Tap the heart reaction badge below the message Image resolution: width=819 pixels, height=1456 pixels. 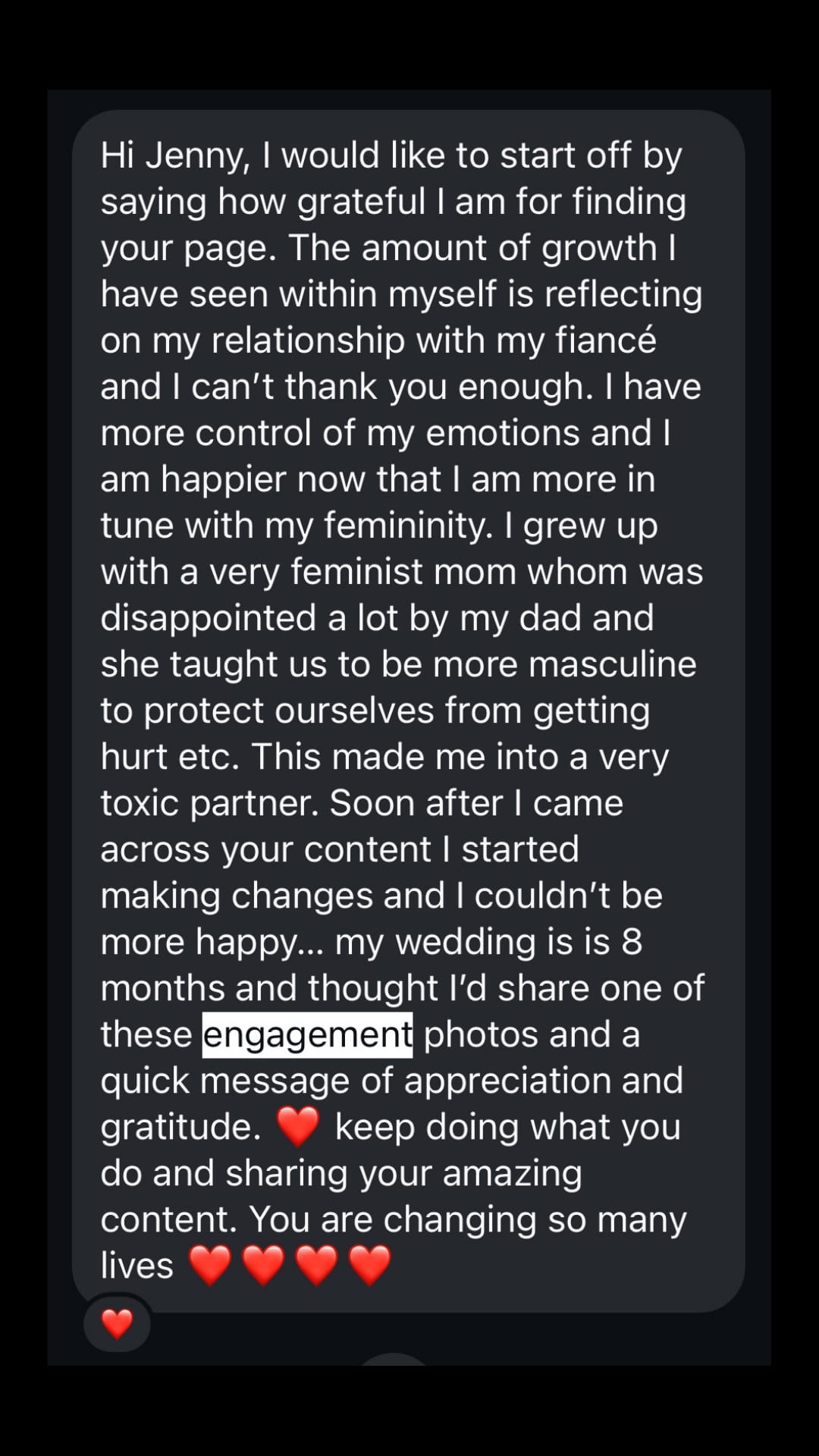click(117, 1324)
